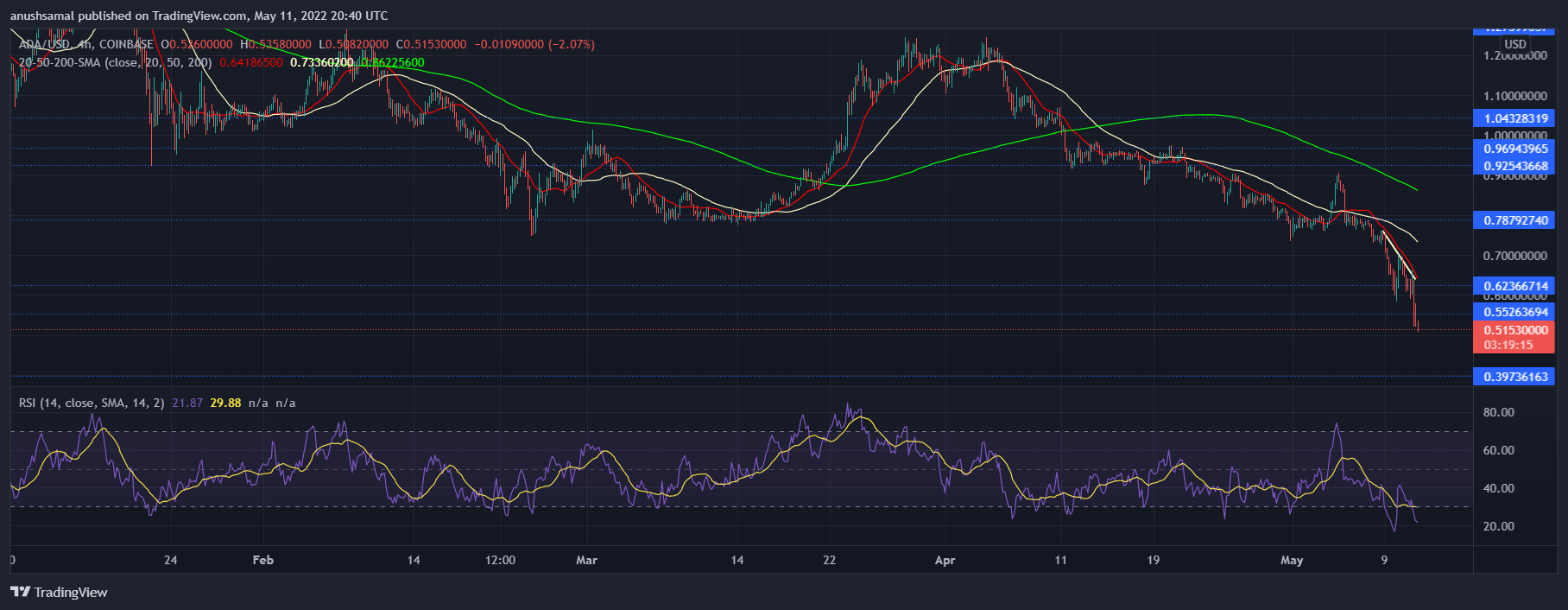Click the candle countdown timer 03:19:15
Screen dimensions: 1568x610
(x=1508, y=345)
